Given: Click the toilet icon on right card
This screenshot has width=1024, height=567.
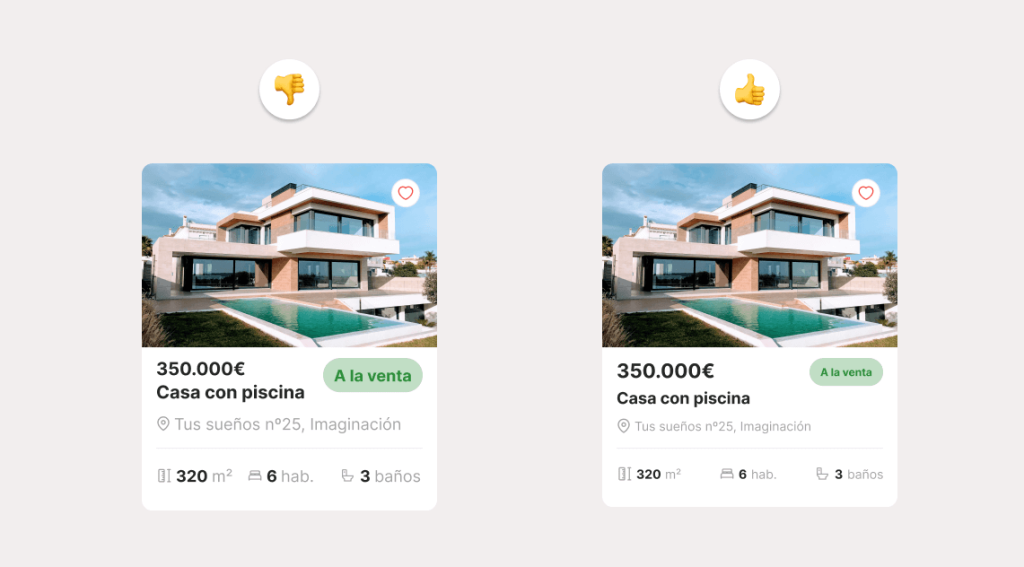Looking at the screenshot, I should click(x=822, y=474).
